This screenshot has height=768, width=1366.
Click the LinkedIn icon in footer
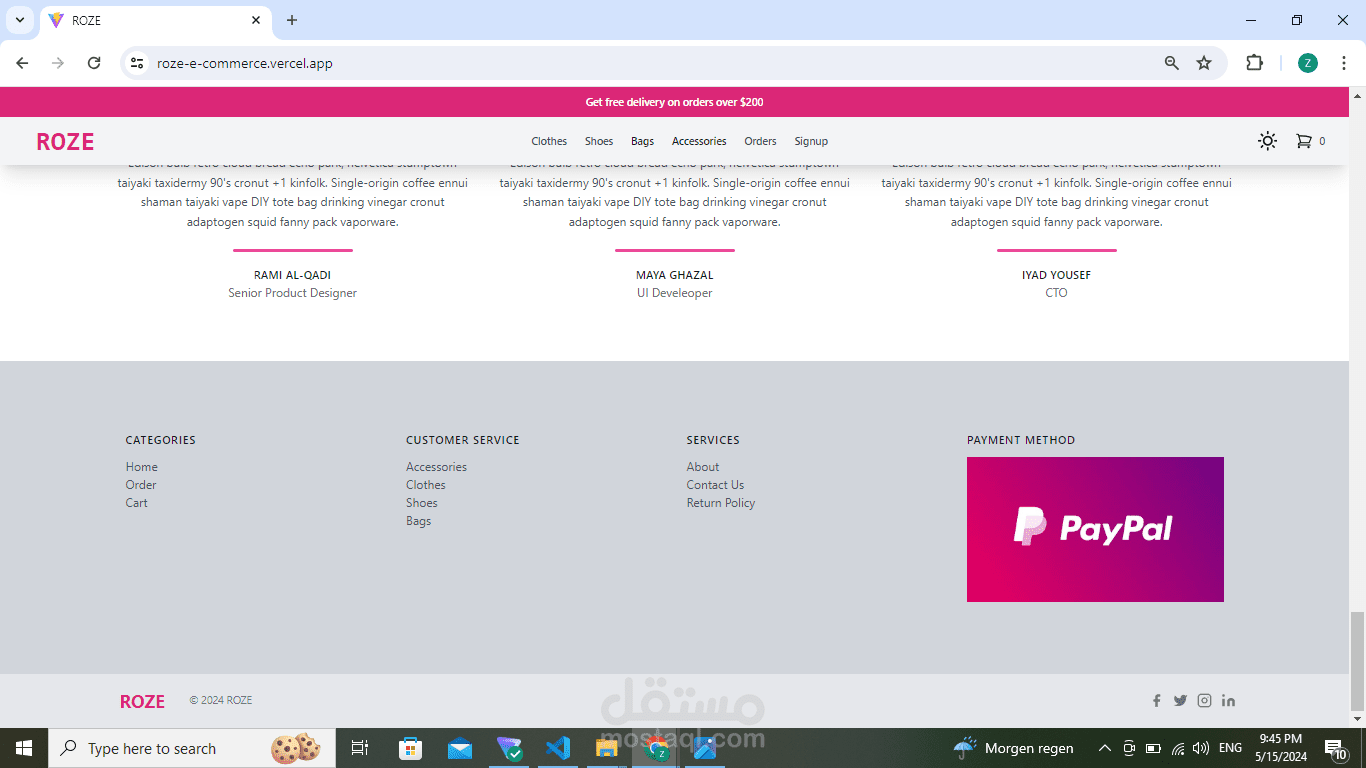pyautogui.click(x=1228, y=701)
